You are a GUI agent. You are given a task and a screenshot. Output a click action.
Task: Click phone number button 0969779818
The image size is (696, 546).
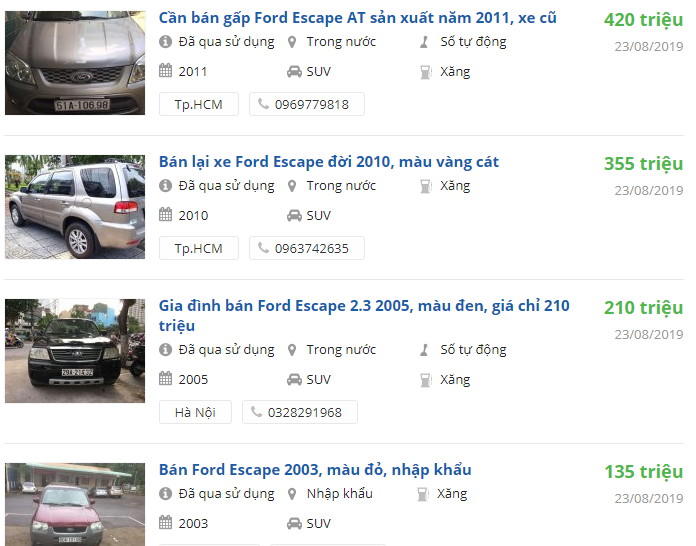[x=307, y=104]
